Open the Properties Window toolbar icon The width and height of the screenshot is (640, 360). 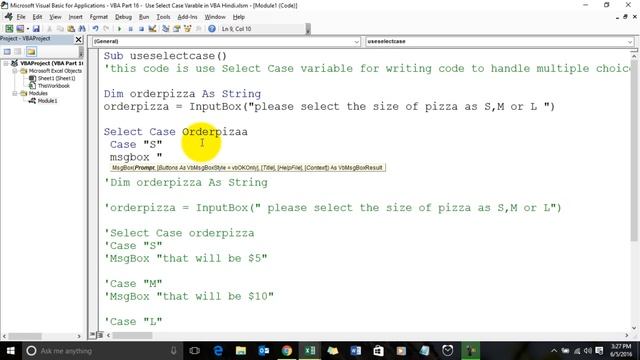tap(177, 29)
